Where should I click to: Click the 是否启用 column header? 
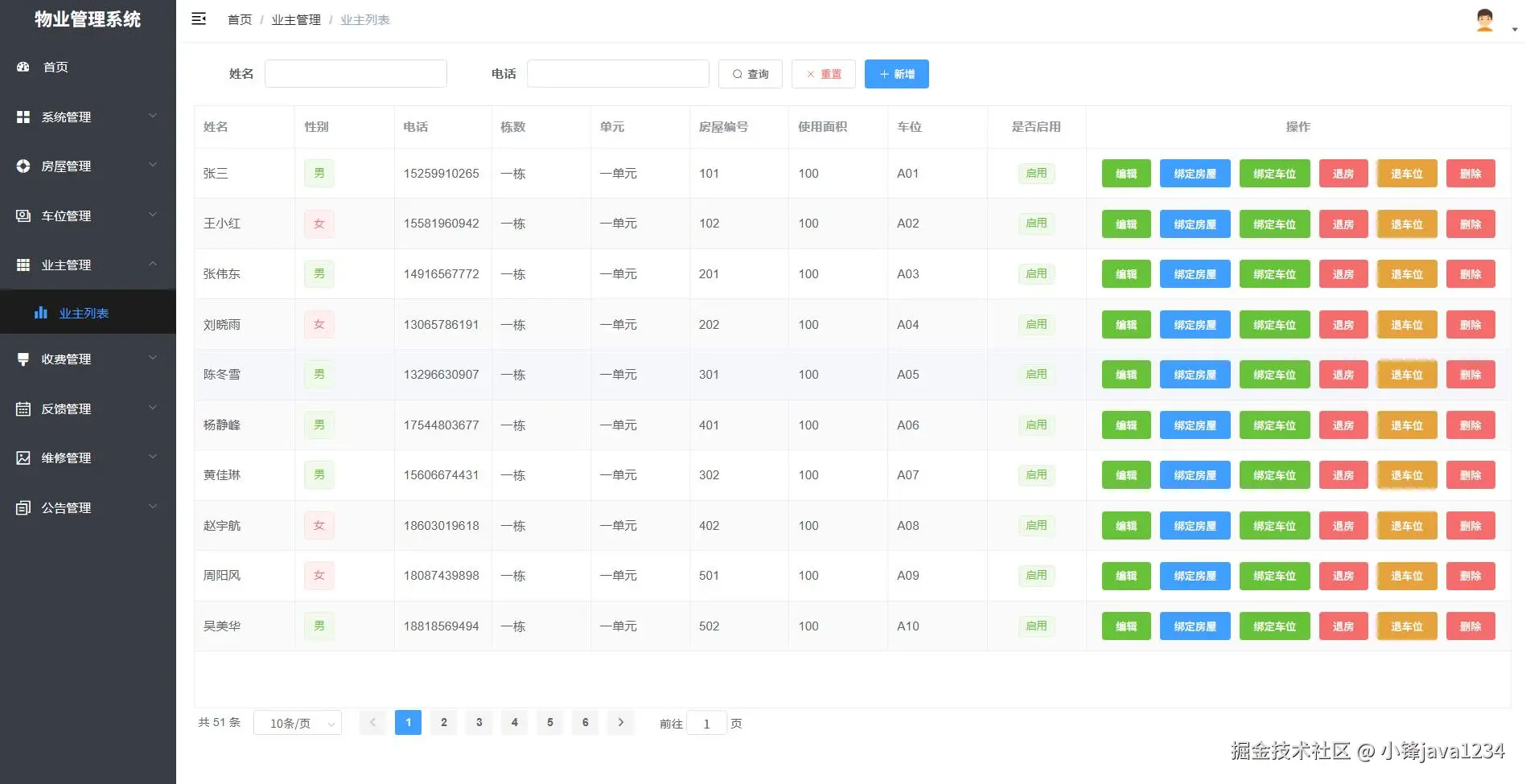(x=1036, y=127)
